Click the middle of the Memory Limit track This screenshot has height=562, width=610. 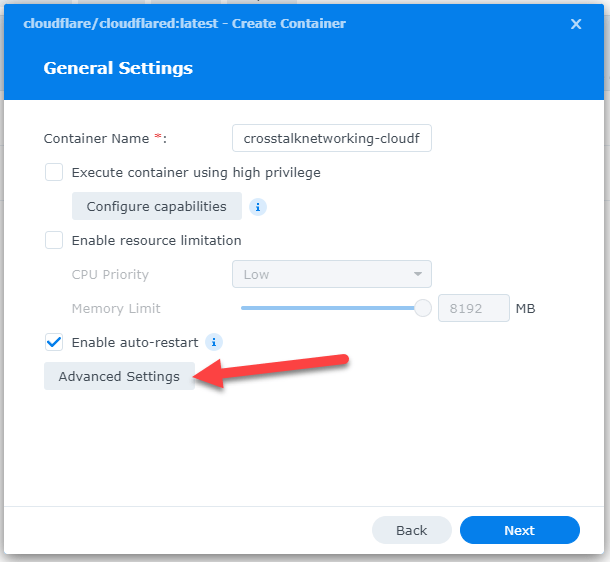[x=332, y=308]
